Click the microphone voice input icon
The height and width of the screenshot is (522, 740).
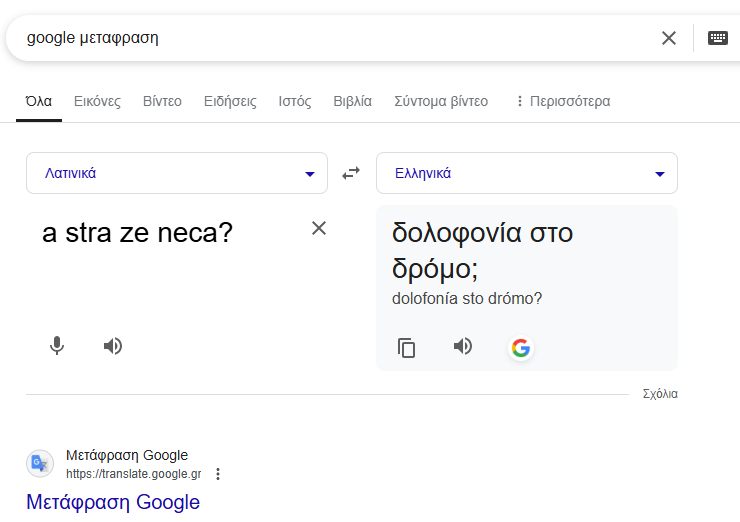coord(57,346)
